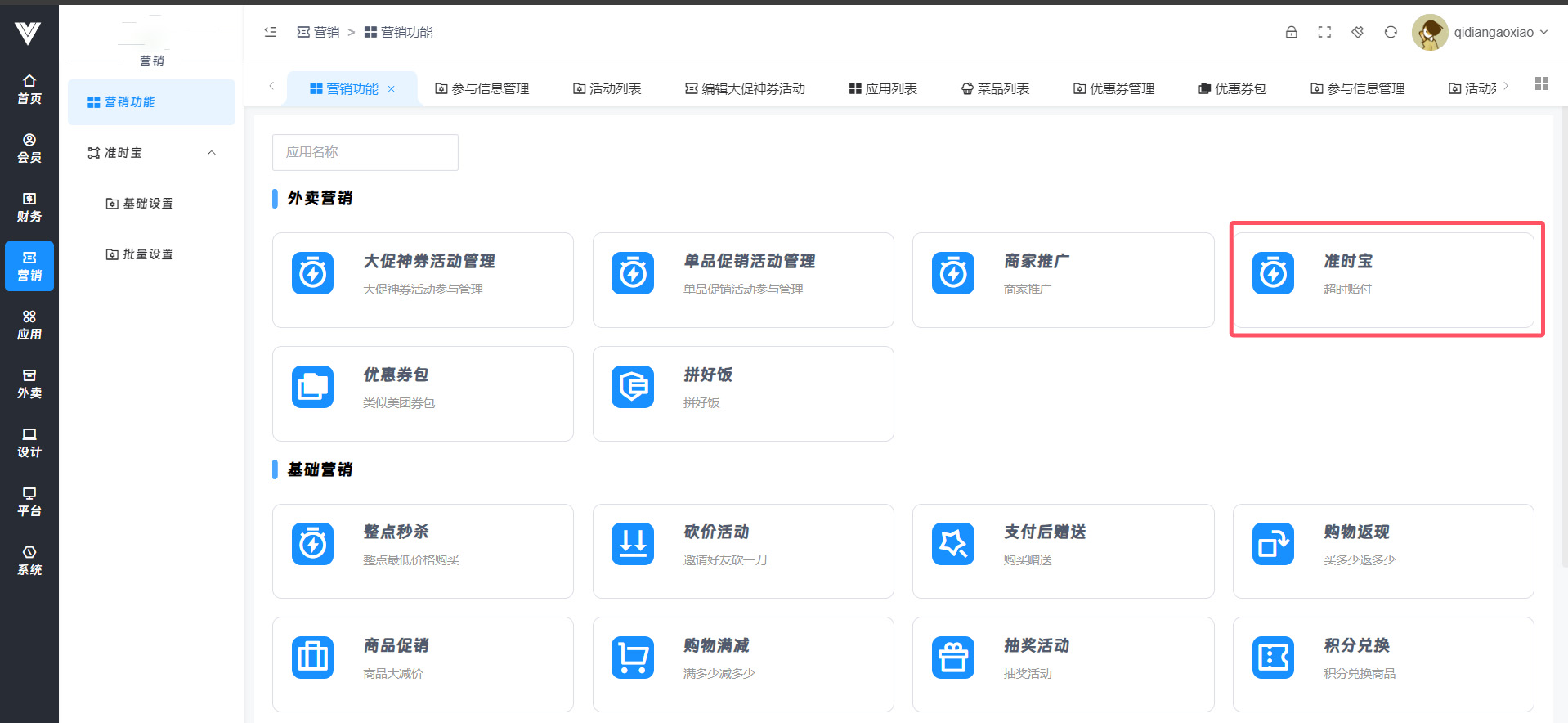Open the 系统 settings in sidebar
1568x723 pixels.
(29, 560)
